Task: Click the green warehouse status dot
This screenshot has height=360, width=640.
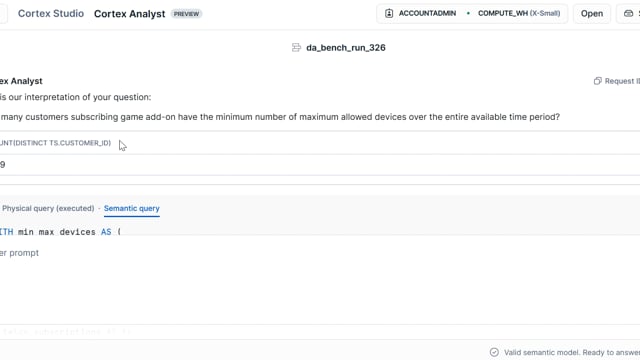Action: (x=468, y=13)
